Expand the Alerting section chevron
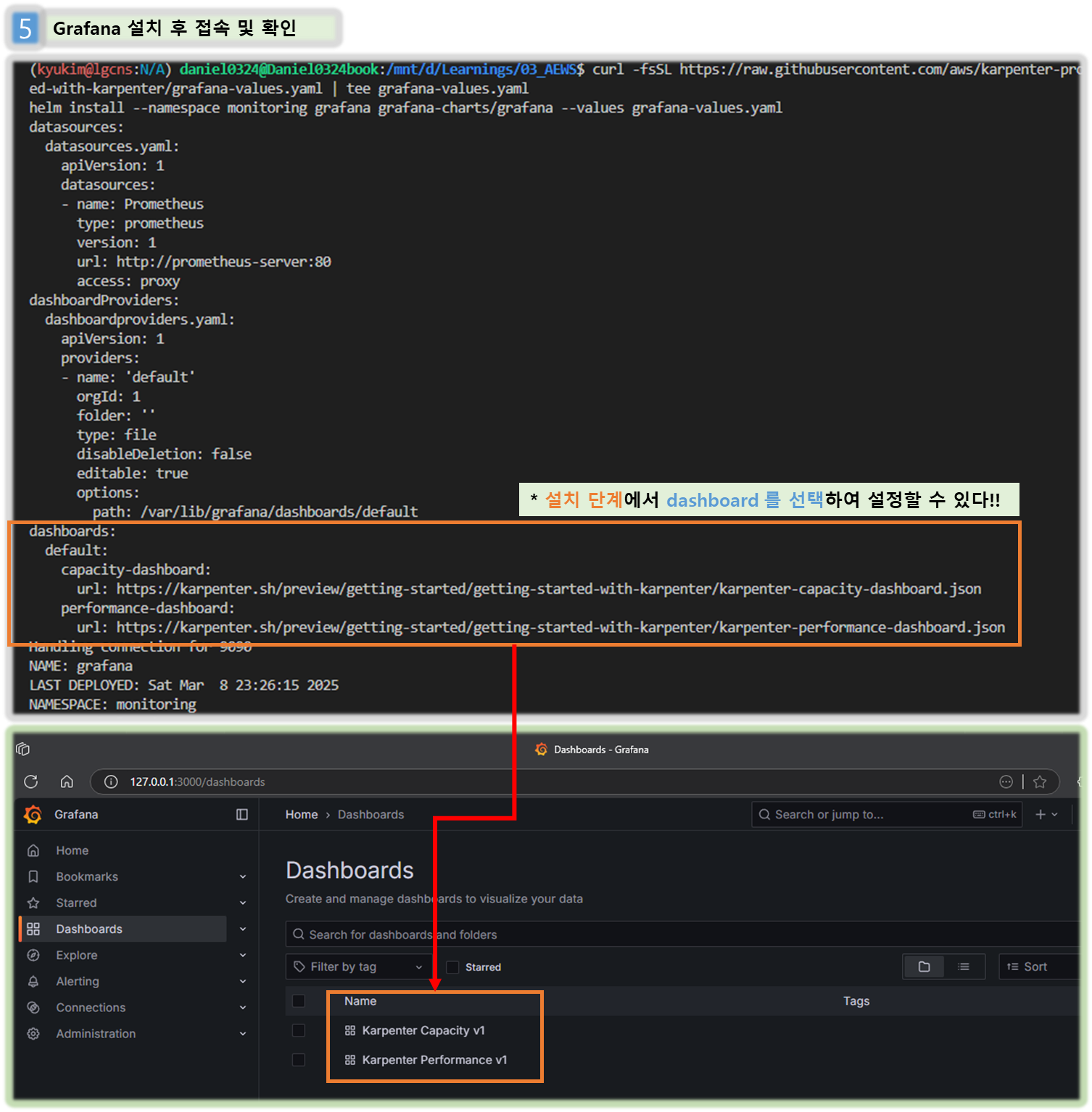 tap(243, 981)
